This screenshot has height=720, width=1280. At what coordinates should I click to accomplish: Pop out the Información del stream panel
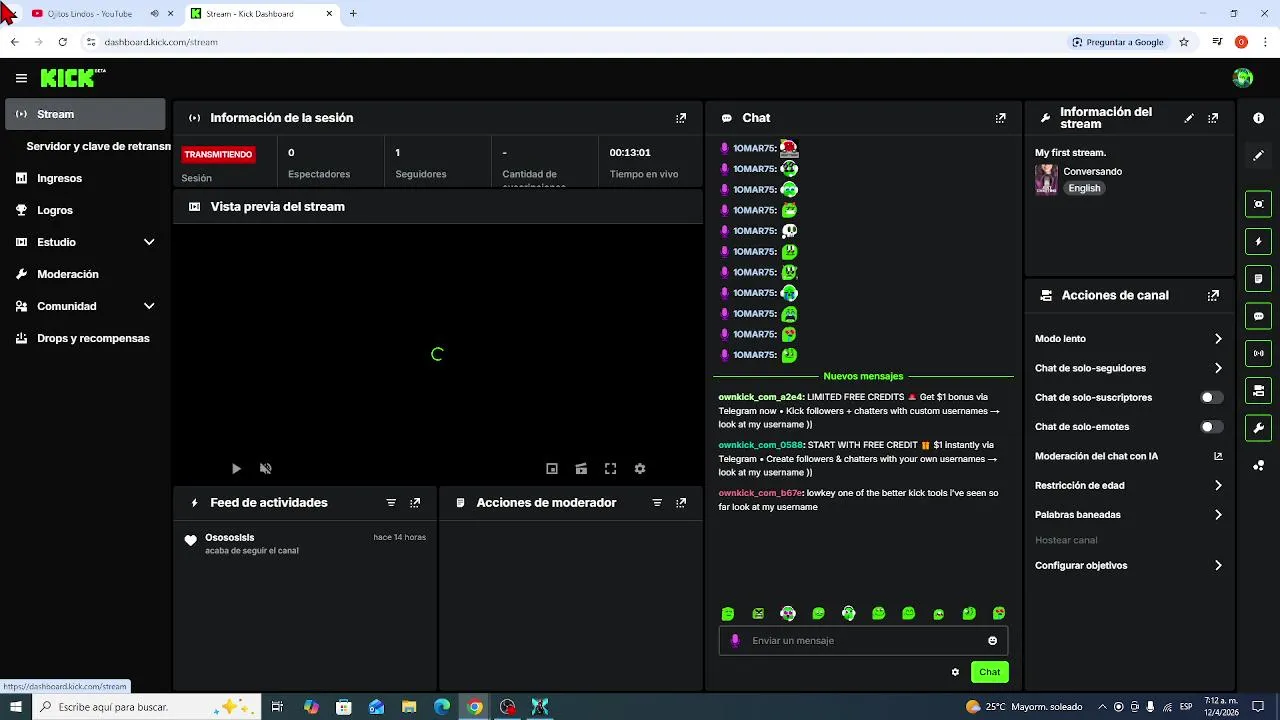[x=1213, y=118]
